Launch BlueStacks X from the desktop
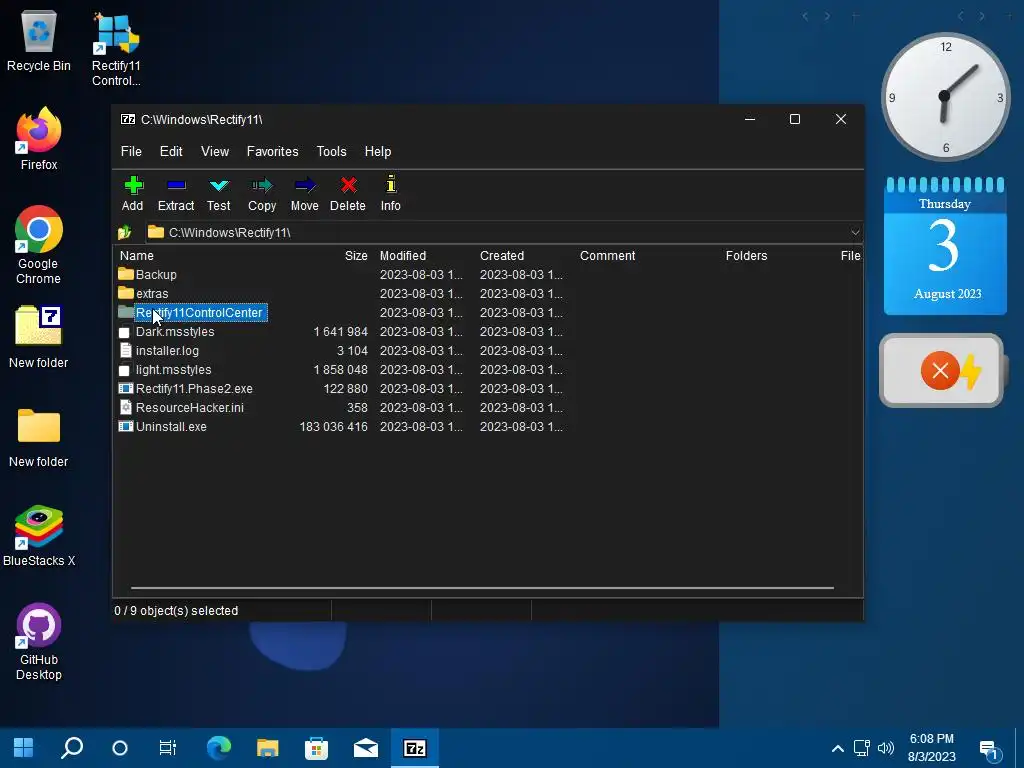Viewport: 1024px width, 768px height. pyautogui.click(x=39, y=536)
